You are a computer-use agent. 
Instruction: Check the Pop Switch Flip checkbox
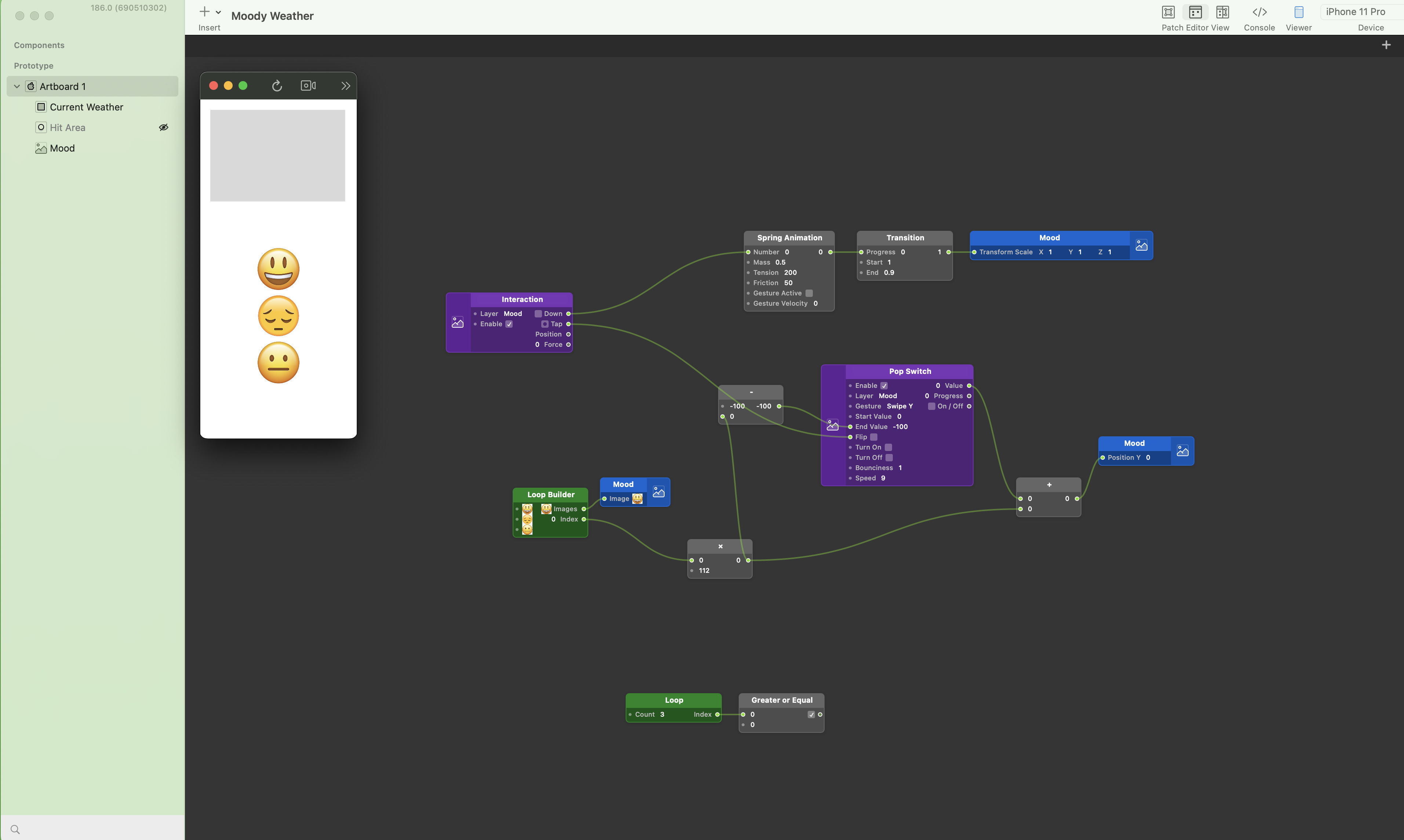[873, 437]
